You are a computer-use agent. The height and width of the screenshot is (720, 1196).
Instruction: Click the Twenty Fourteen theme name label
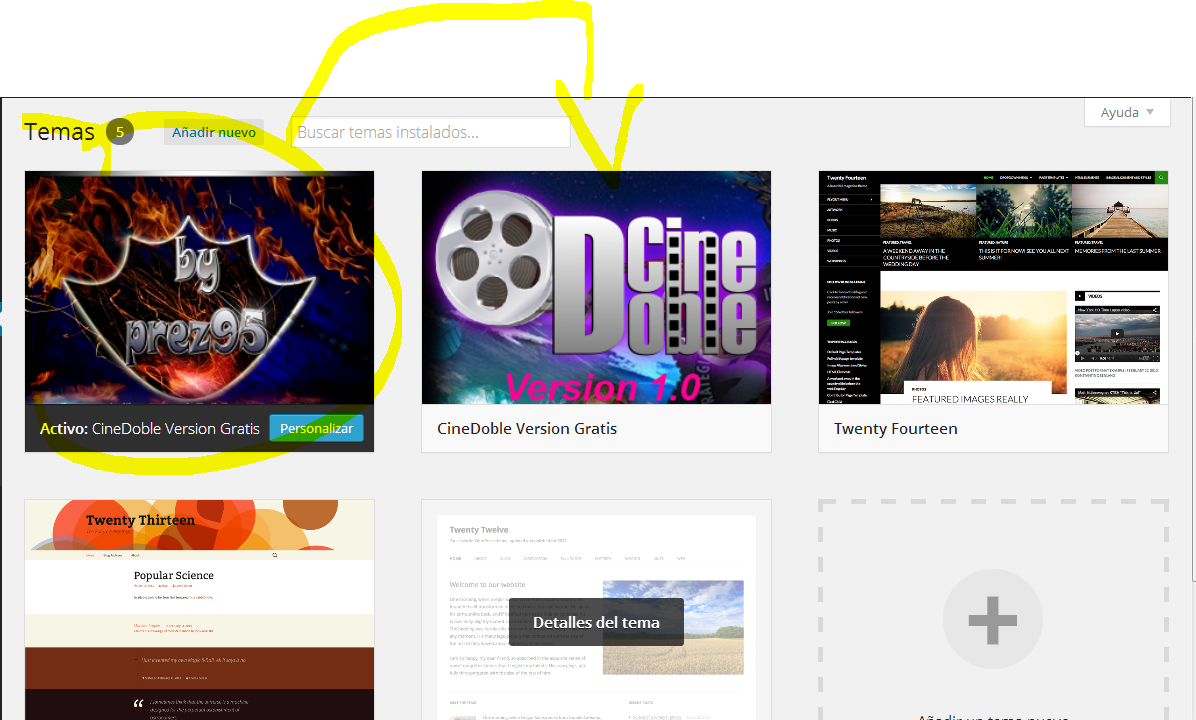[895, 429]
